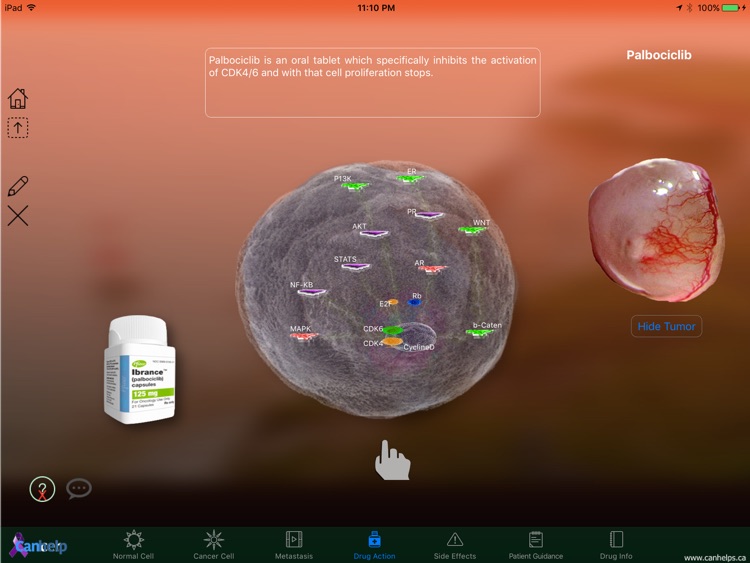This screenshot has width=750, height=563.
Task: Select the purple NF-KB marker
Action: (312, 292)
